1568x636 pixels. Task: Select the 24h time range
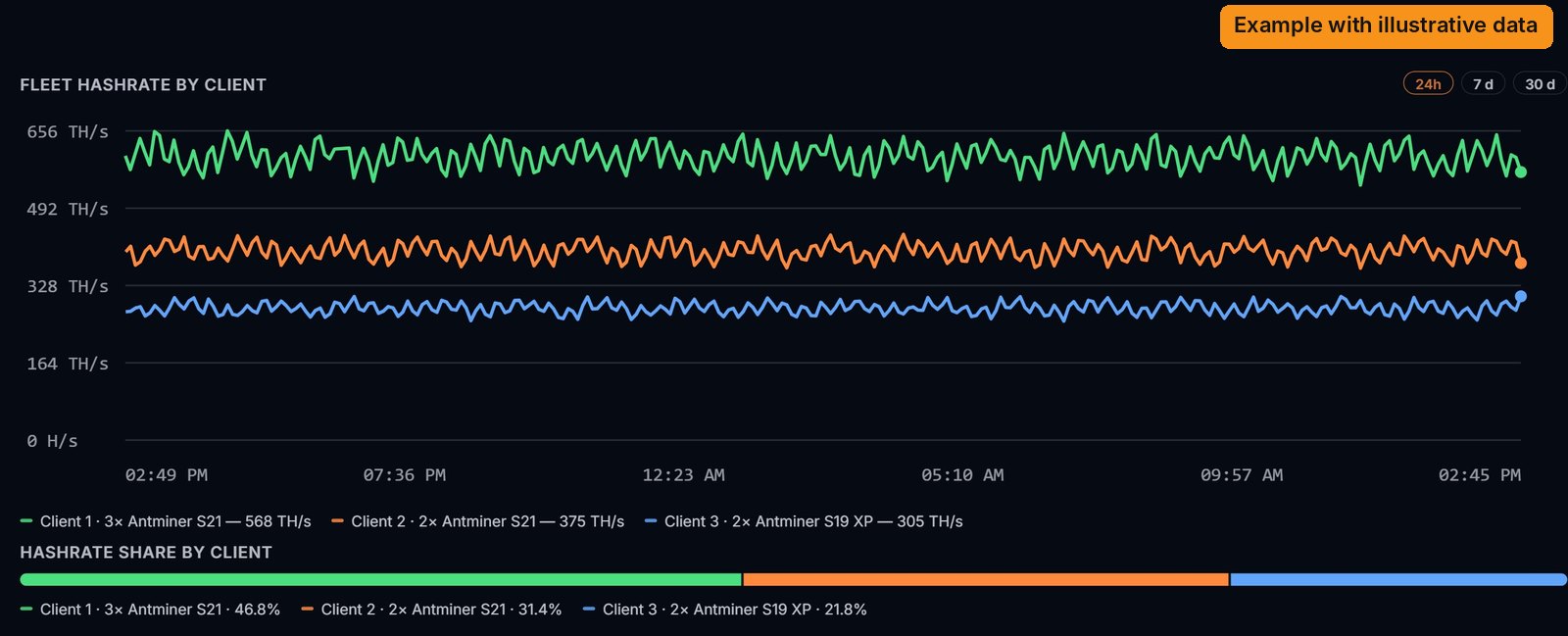(1428, 84)
